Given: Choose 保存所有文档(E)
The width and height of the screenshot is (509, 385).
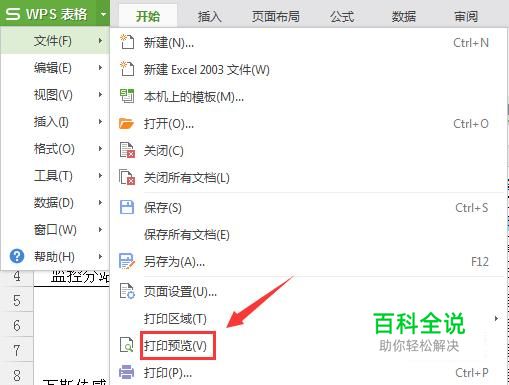Looking at the screenshot, I should (x=307, y=235).
